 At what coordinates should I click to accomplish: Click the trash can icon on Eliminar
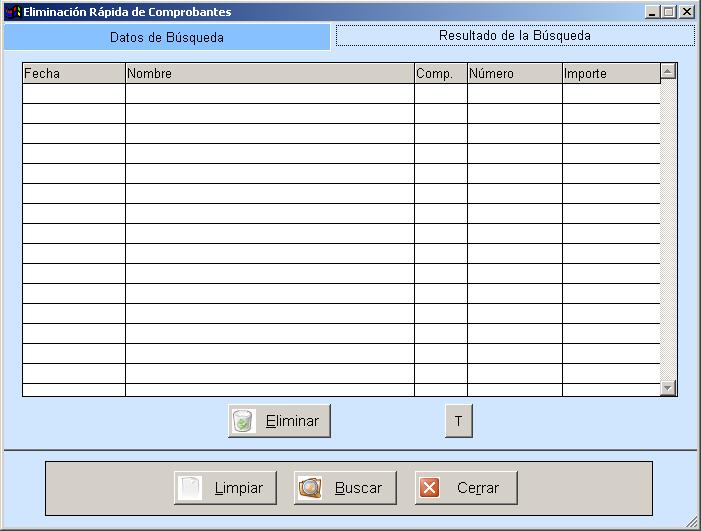coord(243,421)
